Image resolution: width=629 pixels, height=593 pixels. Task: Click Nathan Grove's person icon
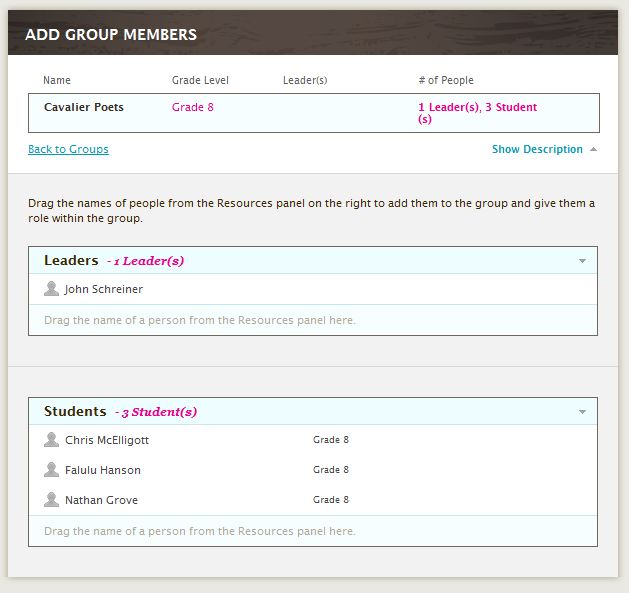[51, 500]
